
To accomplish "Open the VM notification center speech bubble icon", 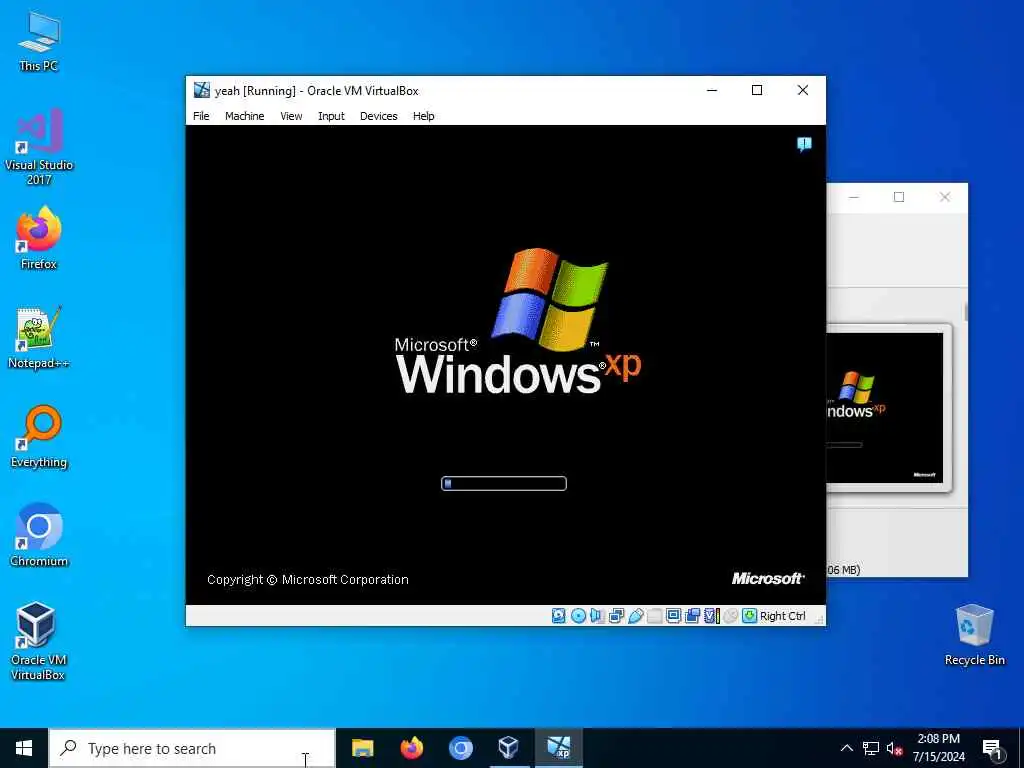I will point(804,144).
